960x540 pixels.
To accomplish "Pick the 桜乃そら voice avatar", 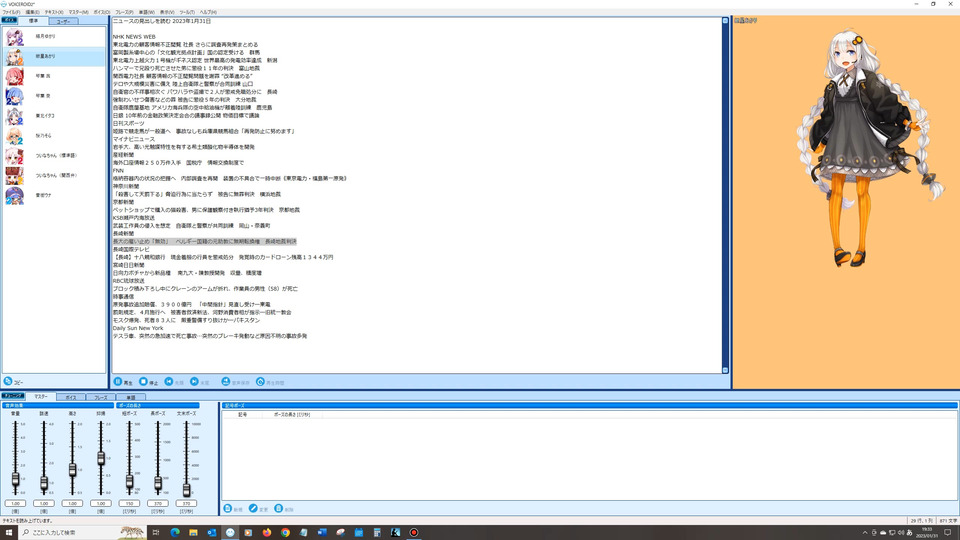I will (x=15, y=136).
